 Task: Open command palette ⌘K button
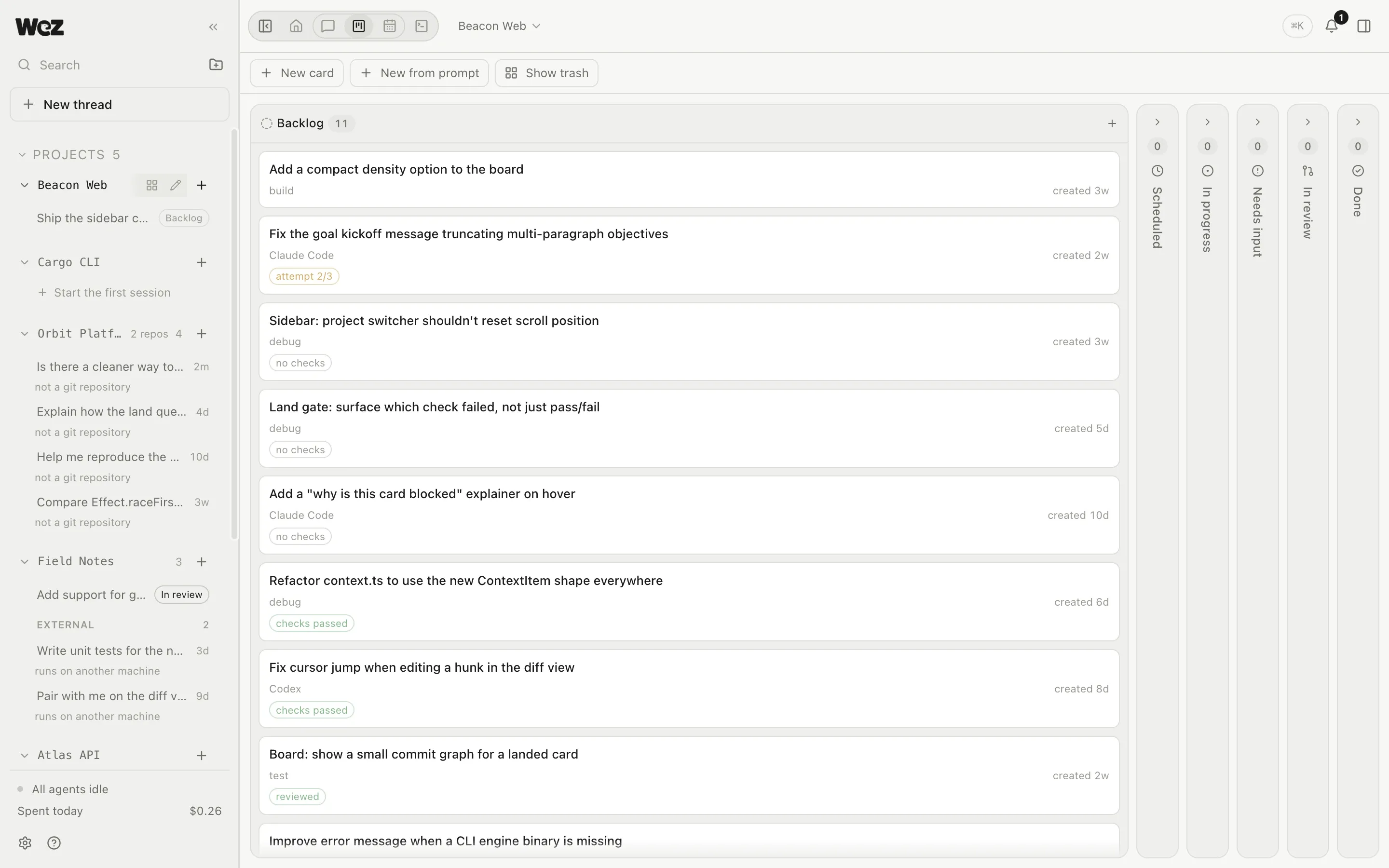(x=1297, y=26)
